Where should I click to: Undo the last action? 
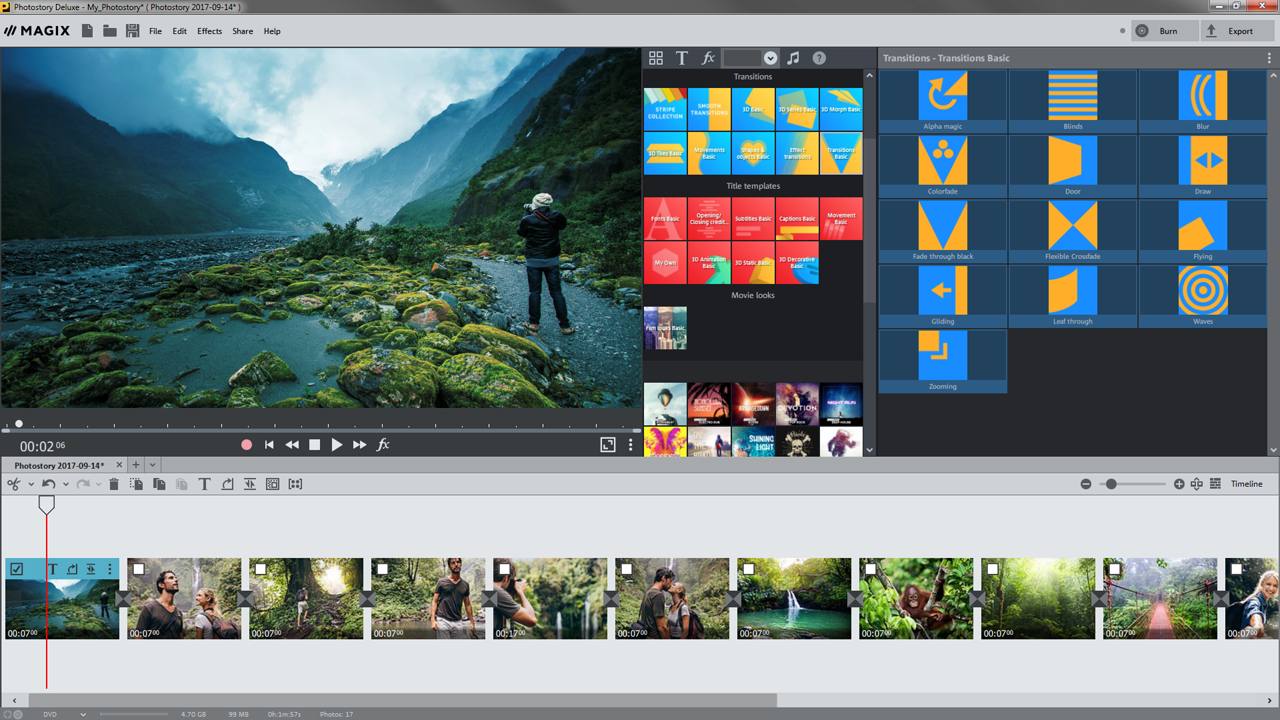point(48,484)
